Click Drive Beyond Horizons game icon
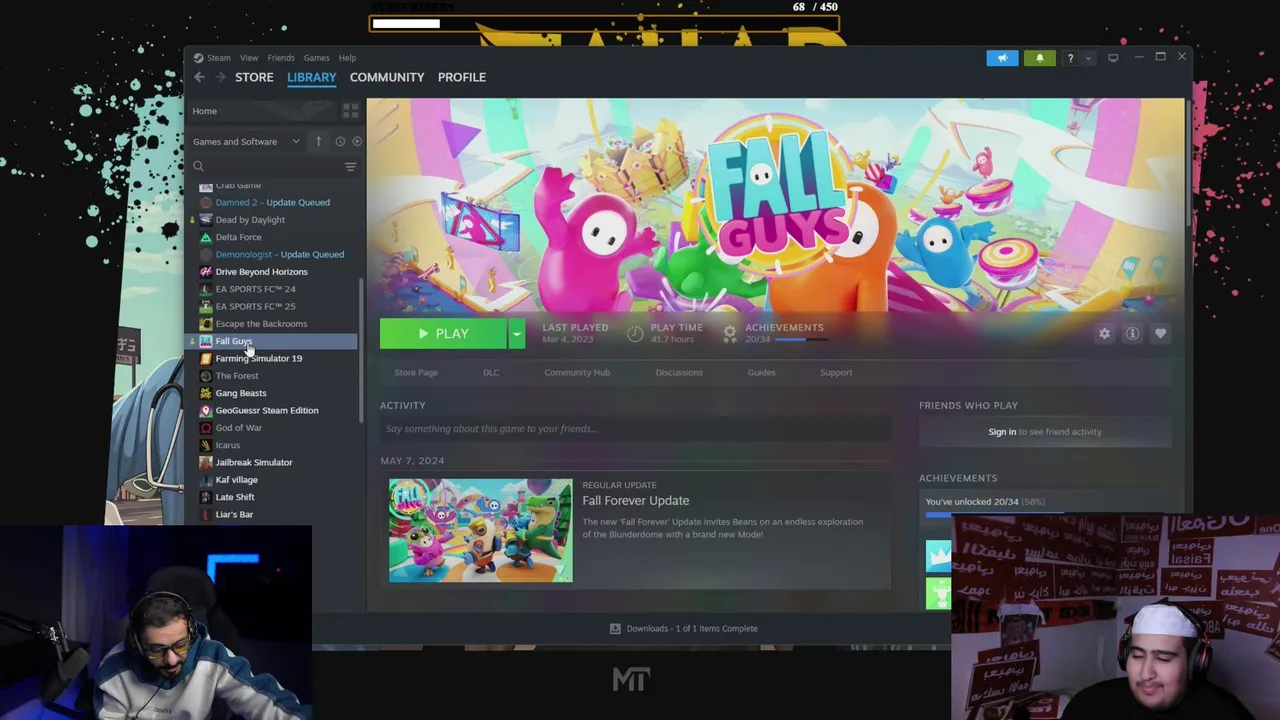The width and height of the screenshot is (1280, 720). (x=206, y=271)
